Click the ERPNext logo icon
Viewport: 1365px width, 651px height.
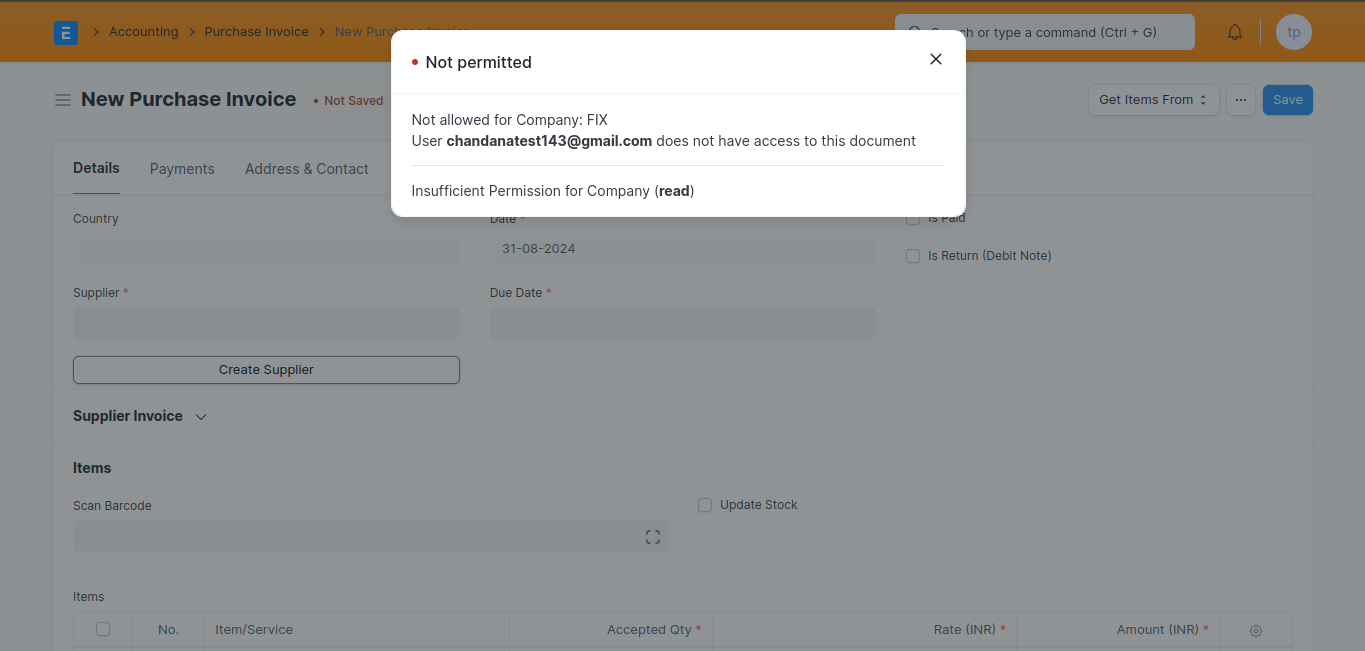pos(65,32)
